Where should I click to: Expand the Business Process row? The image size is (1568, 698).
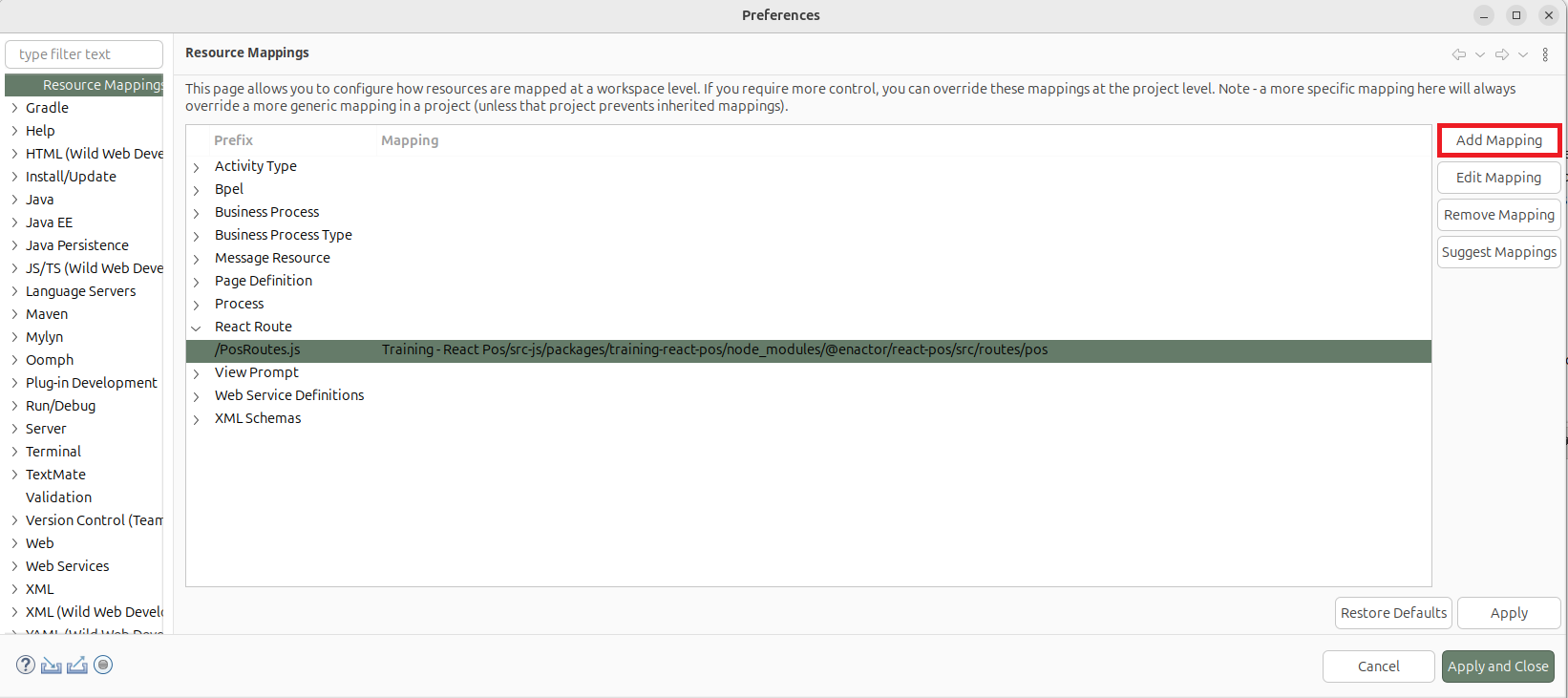[x=197, y=213]
